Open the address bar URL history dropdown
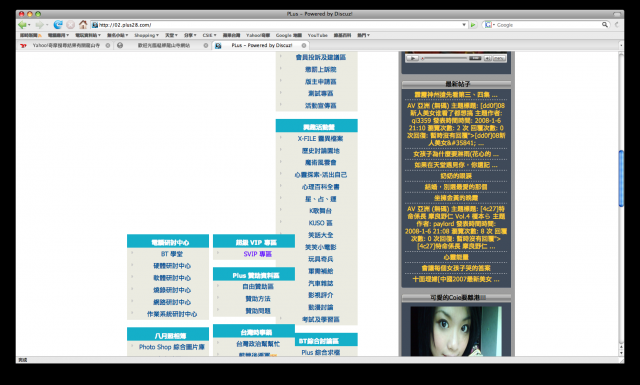The width and height of the screenshot is (640, 385). tap(464, 25)
